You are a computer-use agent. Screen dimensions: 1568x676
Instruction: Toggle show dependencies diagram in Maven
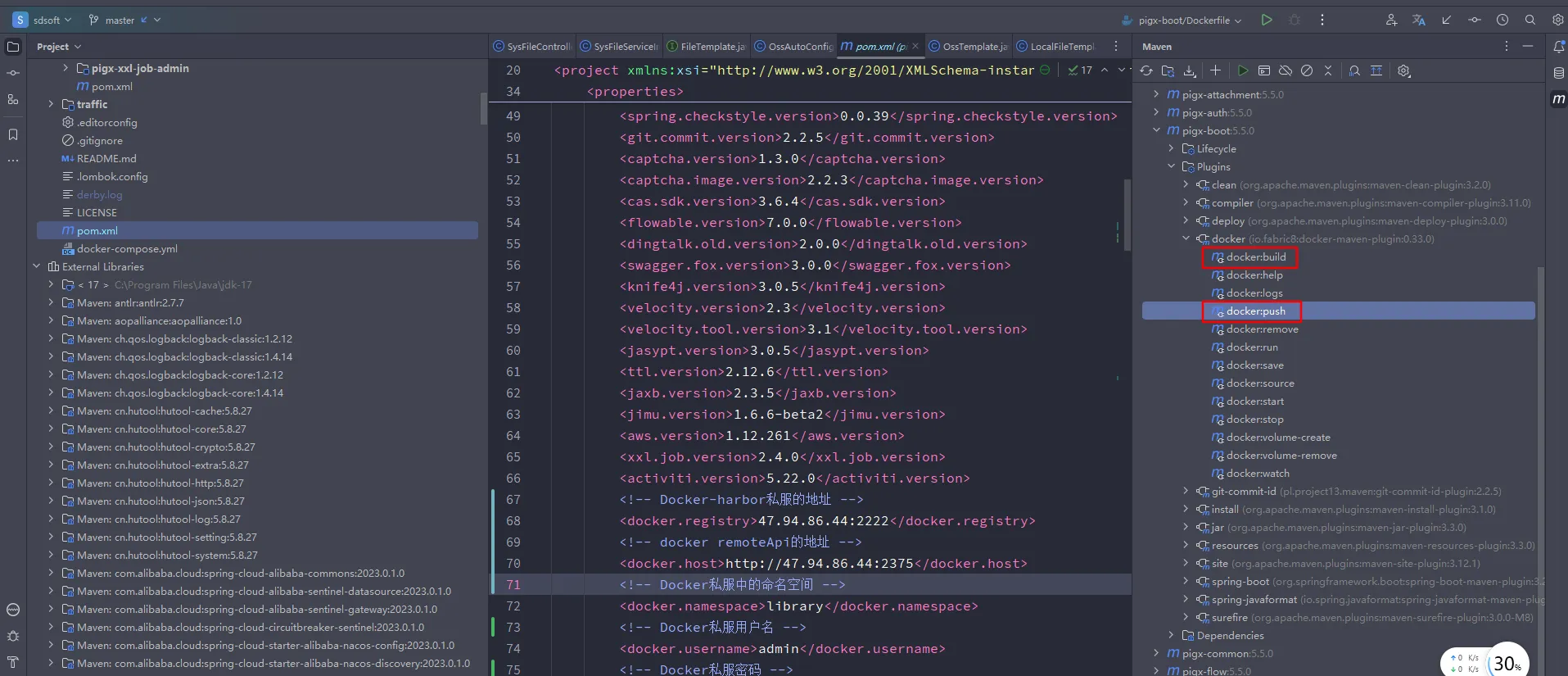[x=1376, y=71]
